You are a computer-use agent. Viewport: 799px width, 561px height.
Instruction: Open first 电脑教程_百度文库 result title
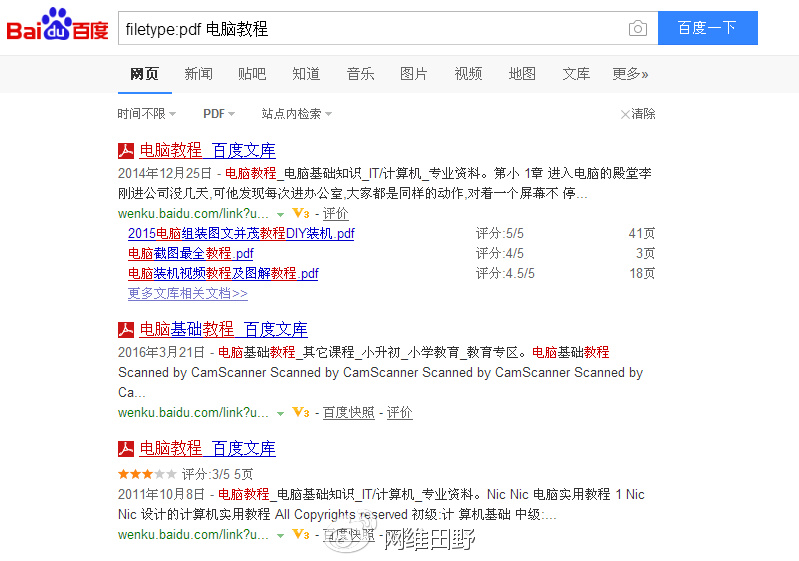pos(207,151)
